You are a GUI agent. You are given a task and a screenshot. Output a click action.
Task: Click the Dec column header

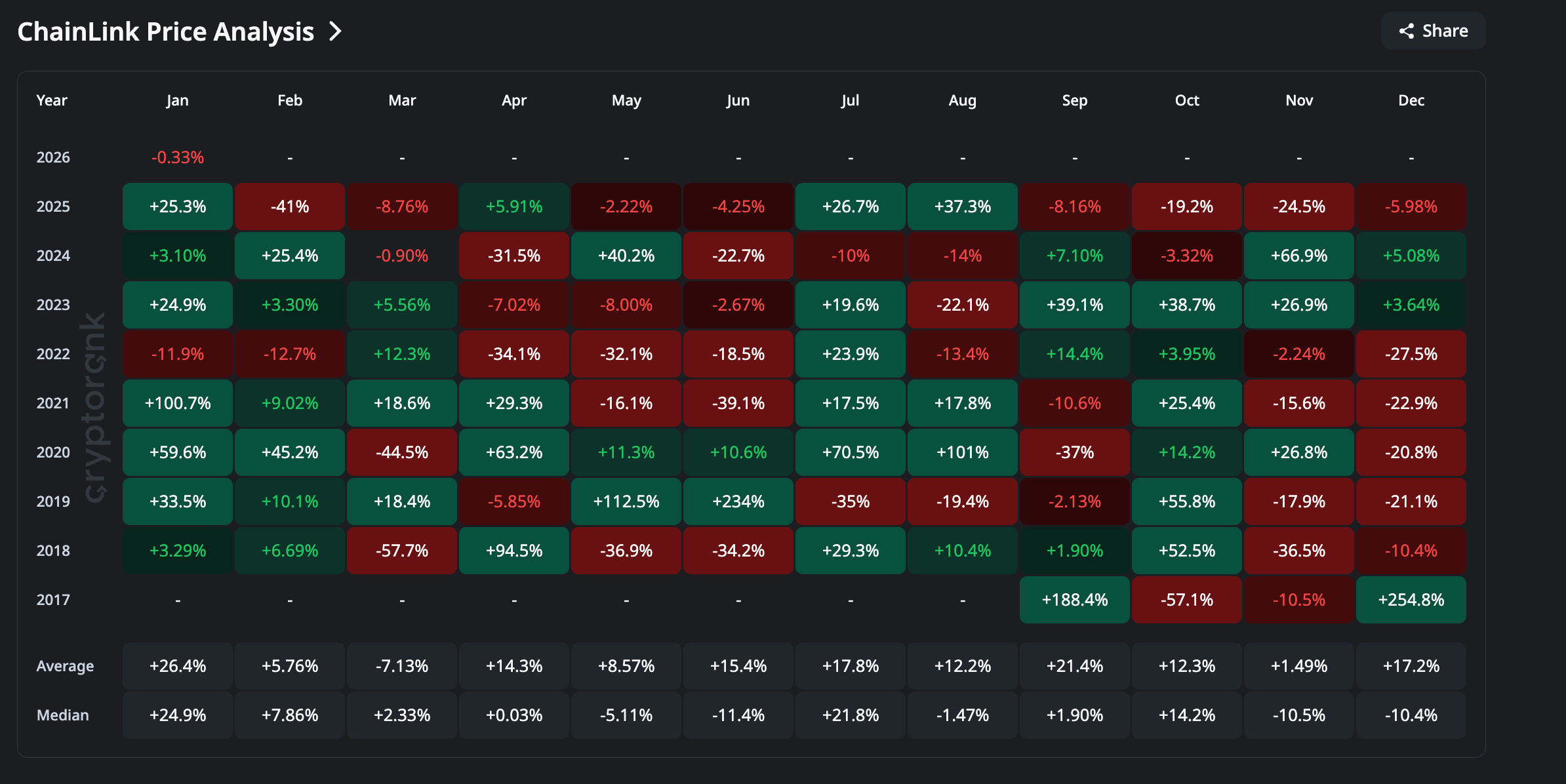(1411, 100)
